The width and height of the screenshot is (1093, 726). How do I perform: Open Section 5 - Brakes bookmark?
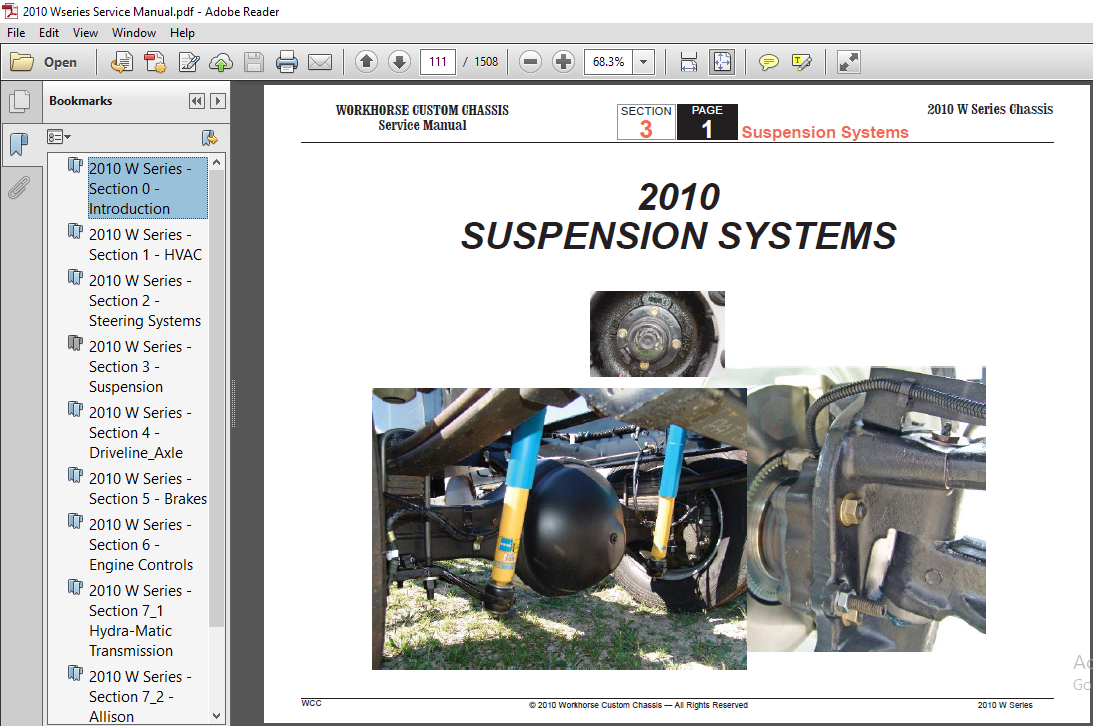pos(148,488)
